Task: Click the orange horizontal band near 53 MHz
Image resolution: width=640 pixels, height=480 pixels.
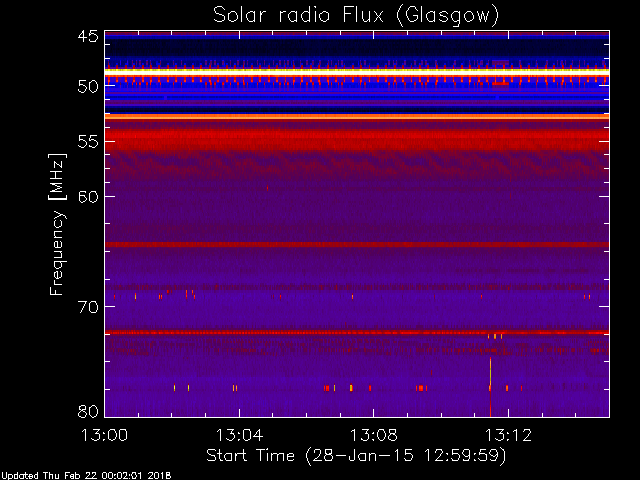Action: [x=357, y=117]
